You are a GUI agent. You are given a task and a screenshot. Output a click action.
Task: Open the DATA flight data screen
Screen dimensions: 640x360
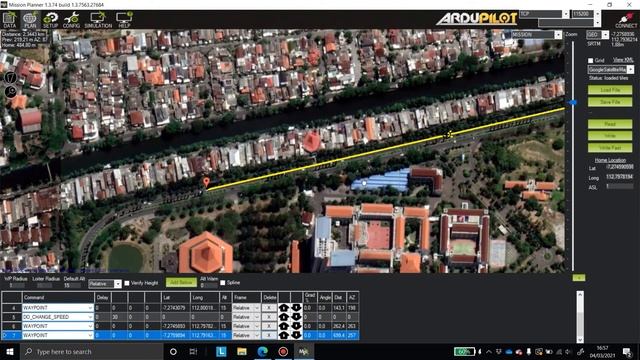coord(9,20)
